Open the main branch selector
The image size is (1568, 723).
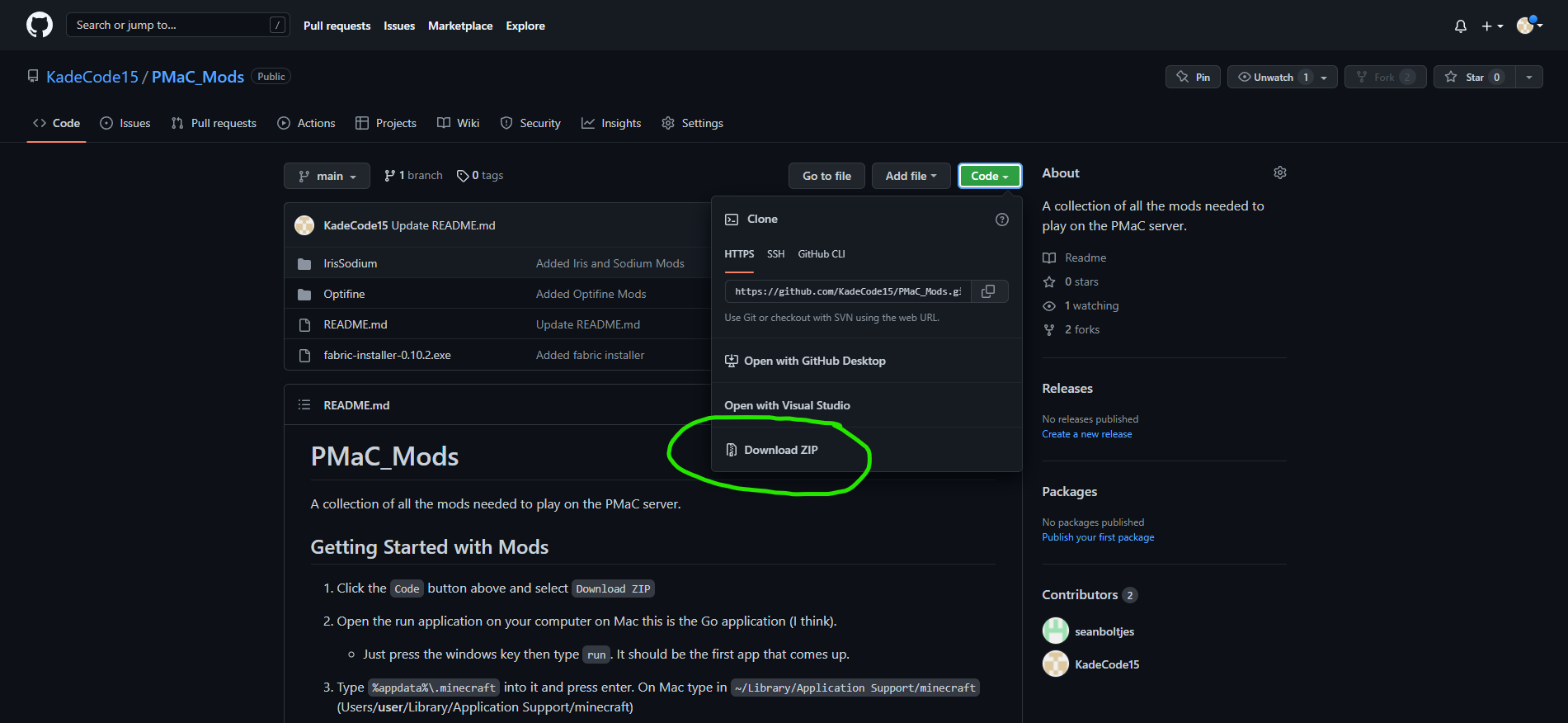[327, 176]
